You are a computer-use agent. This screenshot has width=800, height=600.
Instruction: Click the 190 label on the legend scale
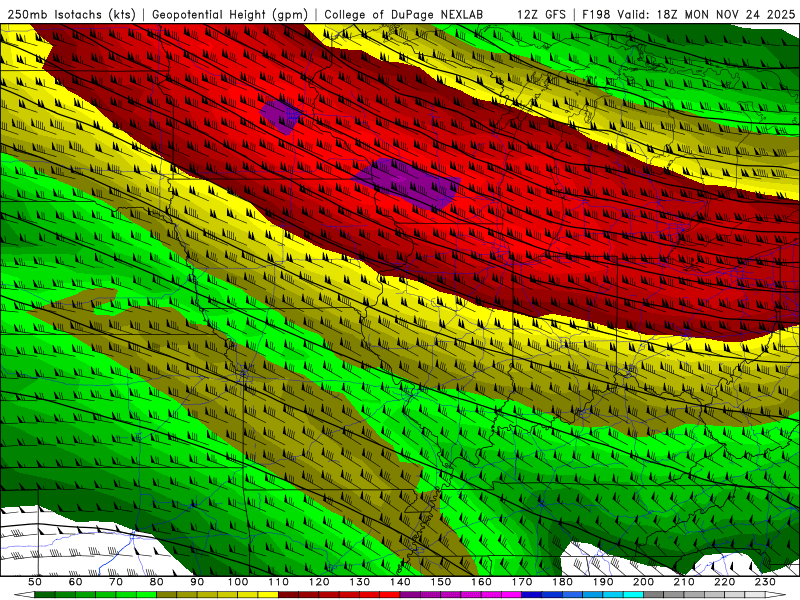603,582
